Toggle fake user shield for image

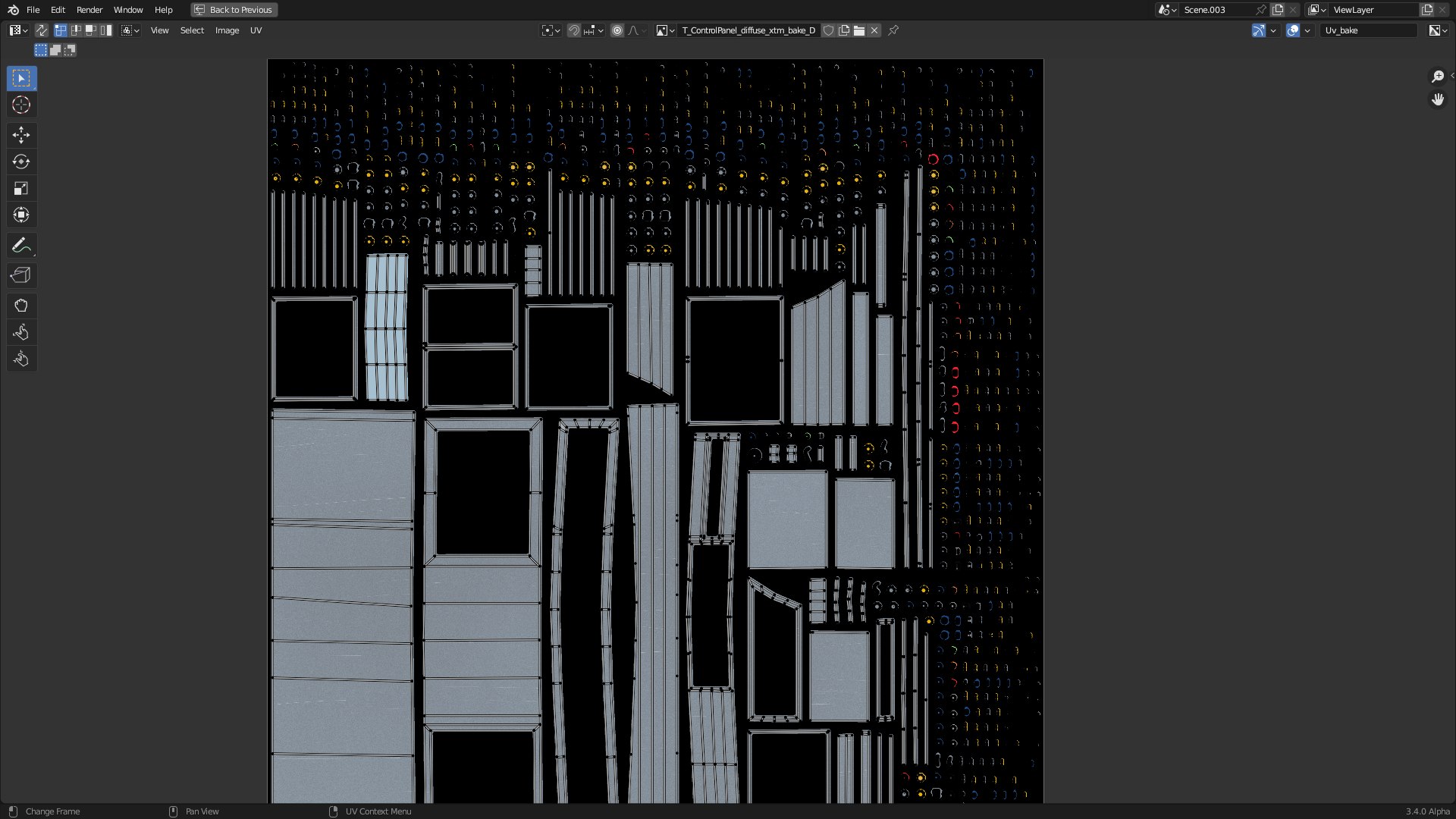[829, 30]
